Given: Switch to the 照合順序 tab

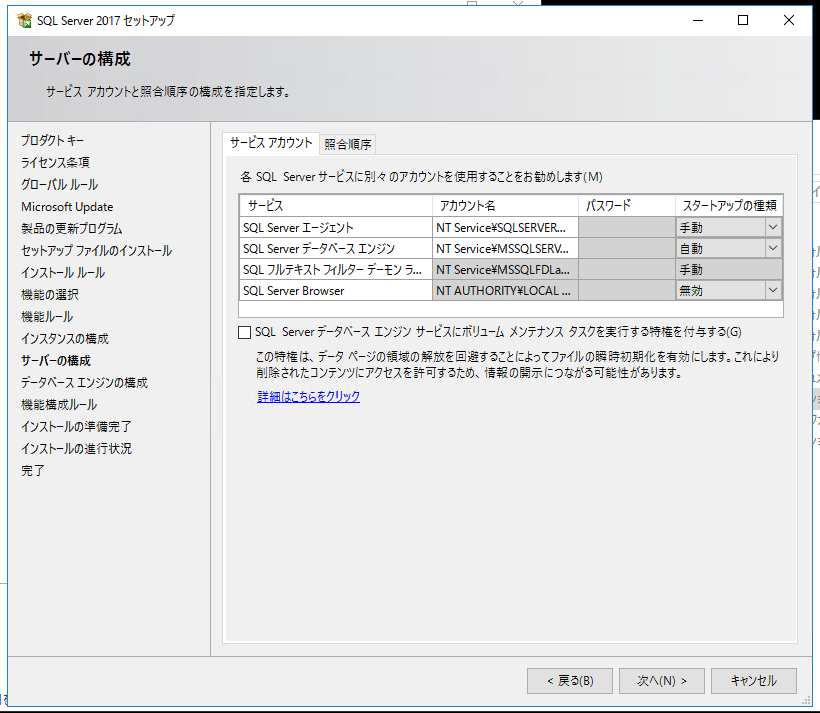Looking at the screenshot, I should click(347, 144).
